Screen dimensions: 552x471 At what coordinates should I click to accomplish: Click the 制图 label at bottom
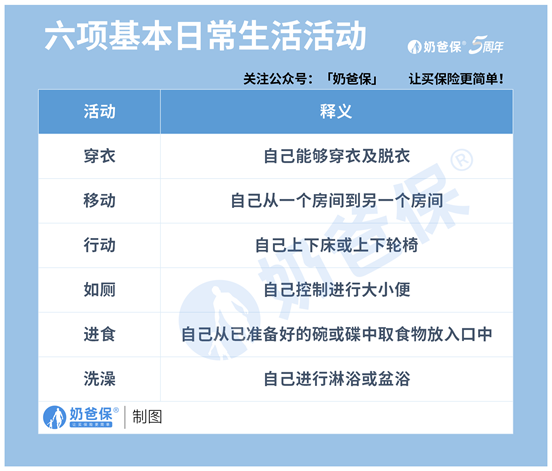(147, 417)
